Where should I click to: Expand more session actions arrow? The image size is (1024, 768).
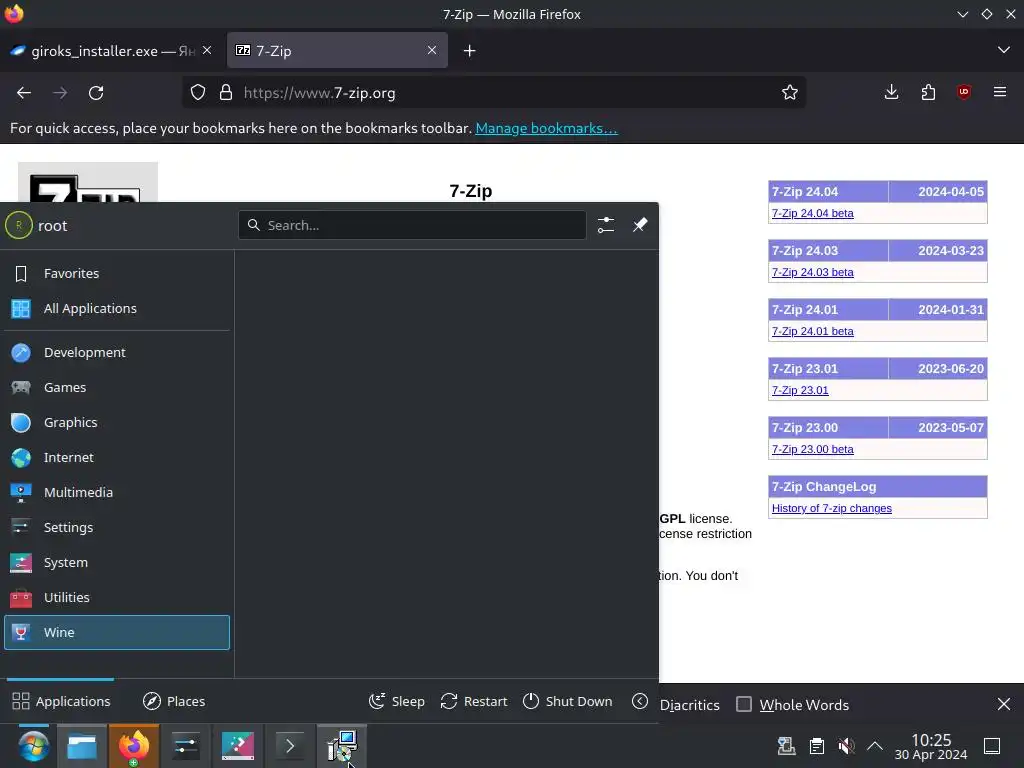640,701
